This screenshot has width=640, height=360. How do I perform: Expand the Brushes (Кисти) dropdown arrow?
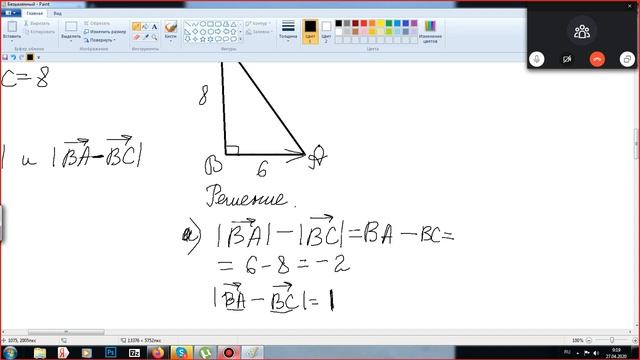[x=171, y=41]
